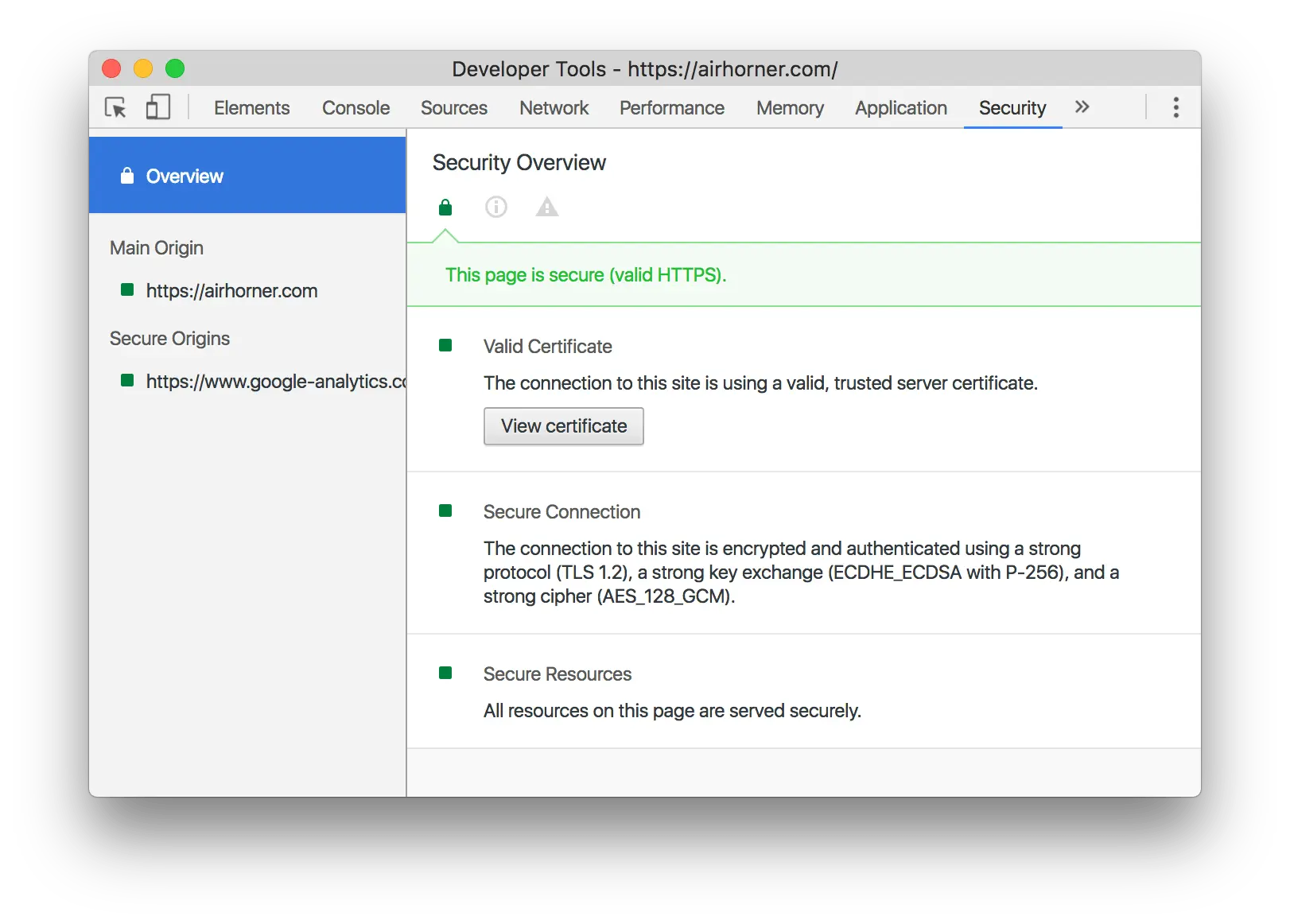Open the DevTools three-dot customize menu

(1175, 107)
